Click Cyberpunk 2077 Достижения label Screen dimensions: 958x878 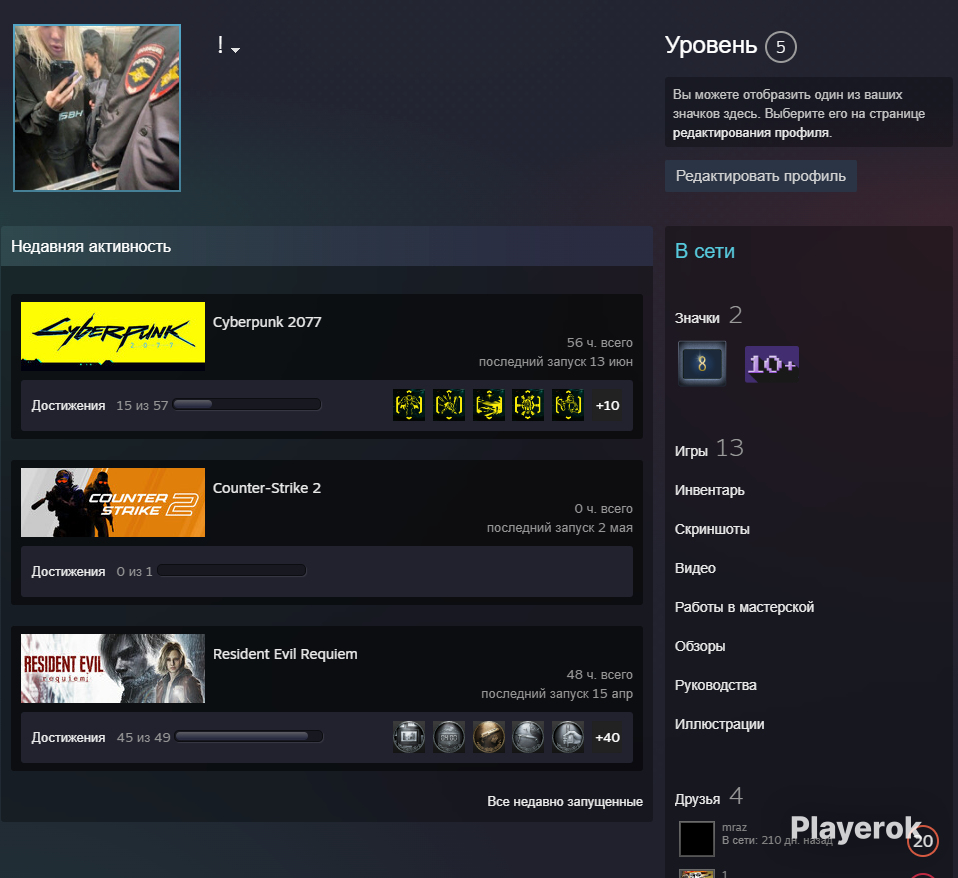68,406
